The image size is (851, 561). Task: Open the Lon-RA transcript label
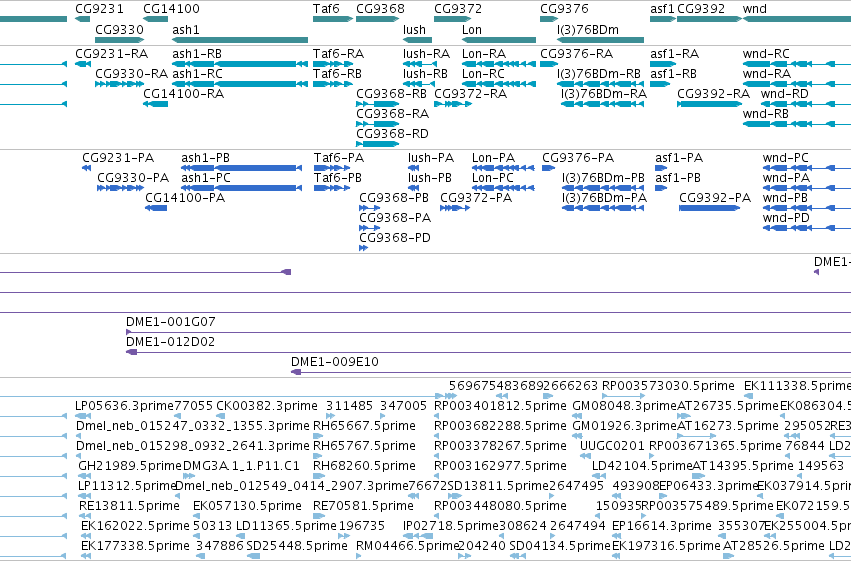click(x=484, y=54)
